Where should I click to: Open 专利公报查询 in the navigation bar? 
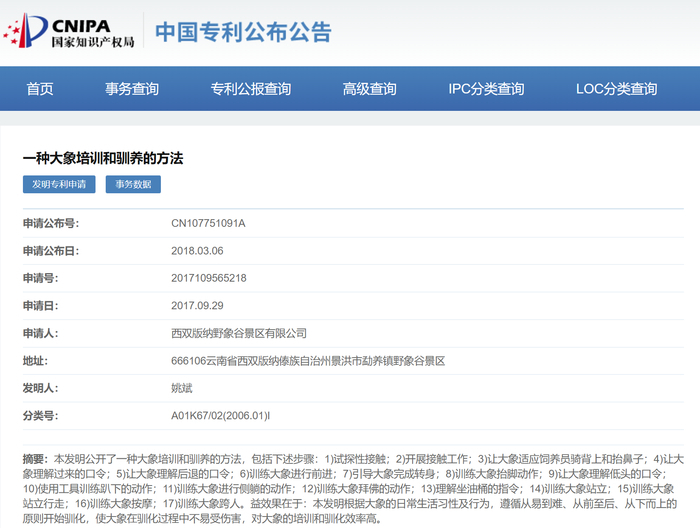251,89
